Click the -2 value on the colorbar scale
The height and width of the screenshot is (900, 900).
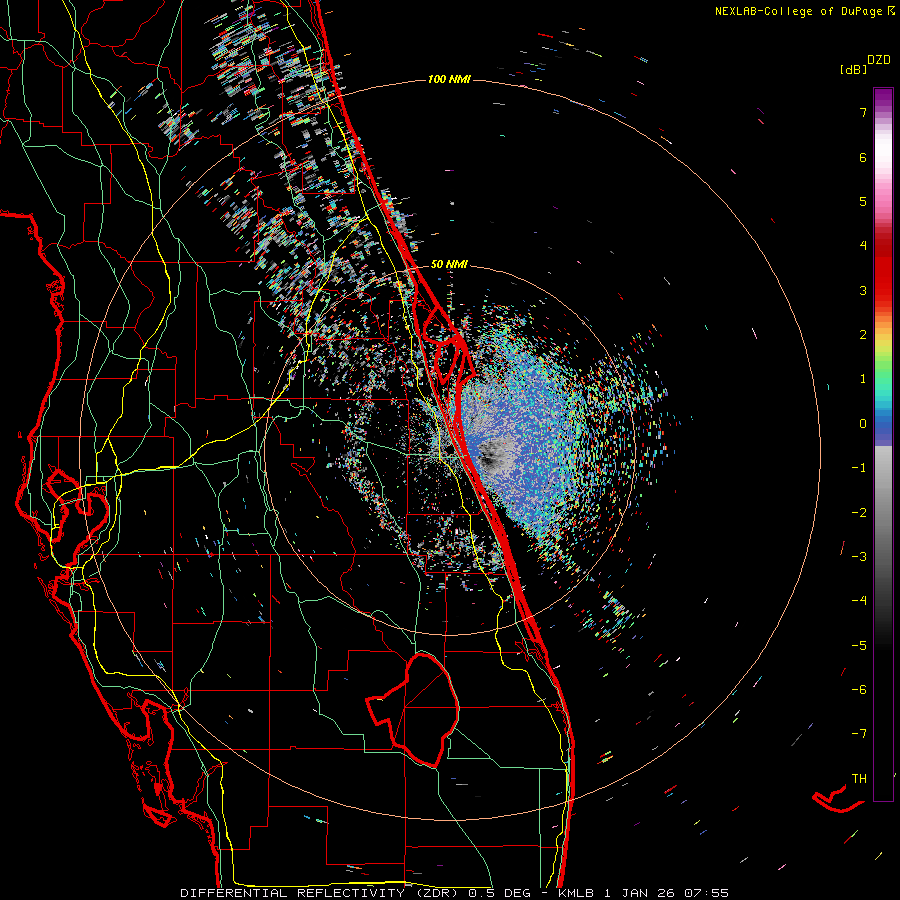(x=859, y=513)
